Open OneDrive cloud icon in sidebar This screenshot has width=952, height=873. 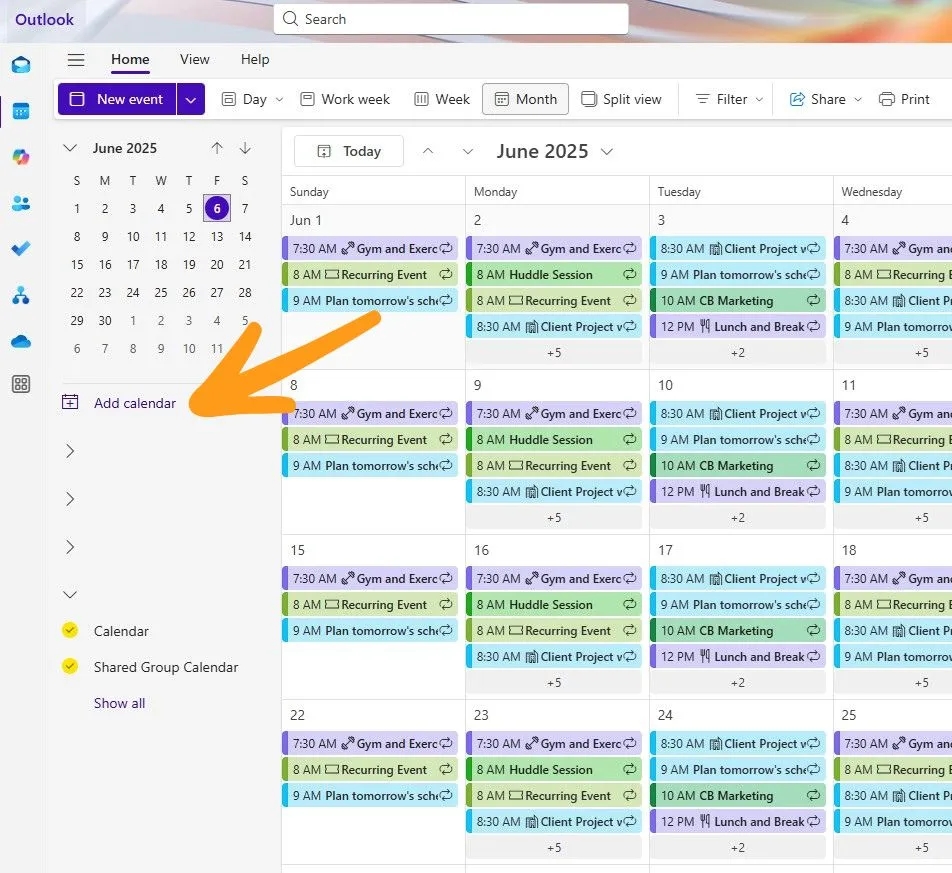21,341
